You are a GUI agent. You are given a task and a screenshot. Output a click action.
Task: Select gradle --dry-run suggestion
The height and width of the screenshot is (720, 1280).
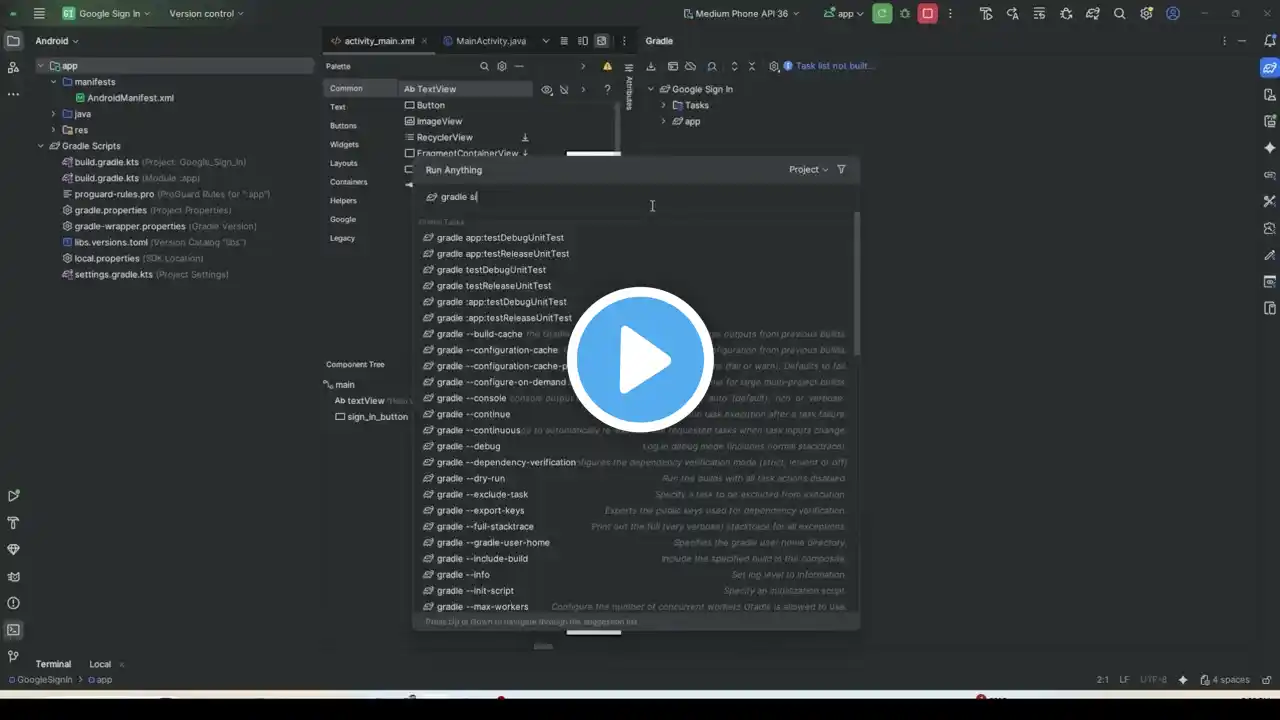click(470, 478)
